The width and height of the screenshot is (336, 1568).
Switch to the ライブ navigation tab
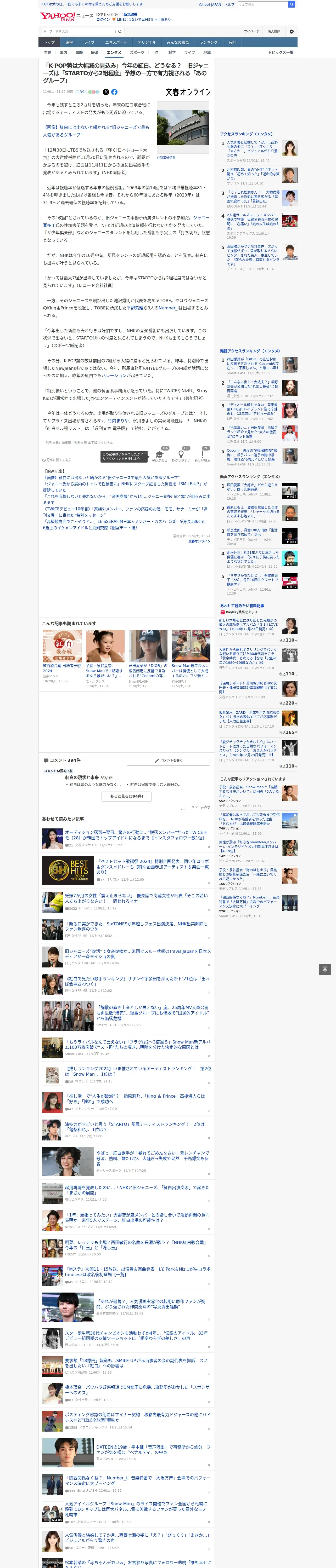click(89, 43)
